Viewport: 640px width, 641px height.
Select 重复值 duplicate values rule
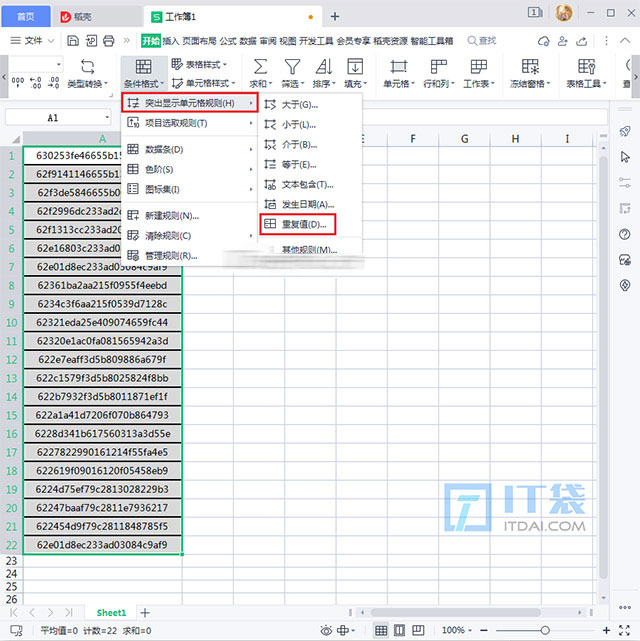[298, 224]
